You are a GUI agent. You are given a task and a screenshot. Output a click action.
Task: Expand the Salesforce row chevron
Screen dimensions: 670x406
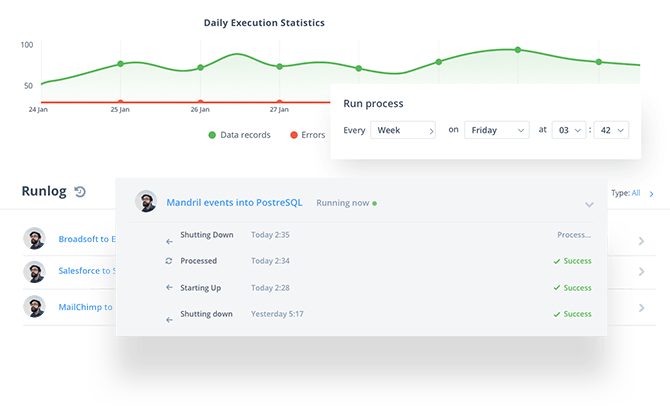(641, 271)
